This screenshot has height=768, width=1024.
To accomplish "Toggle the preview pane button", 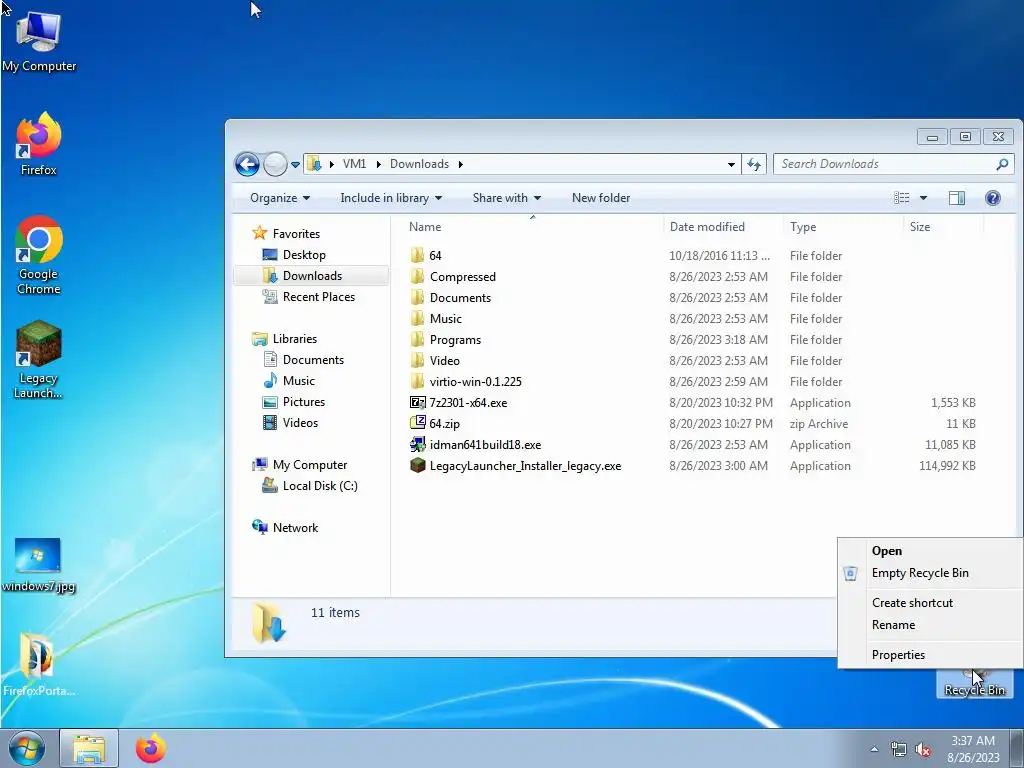I will [x=957, y=198].
